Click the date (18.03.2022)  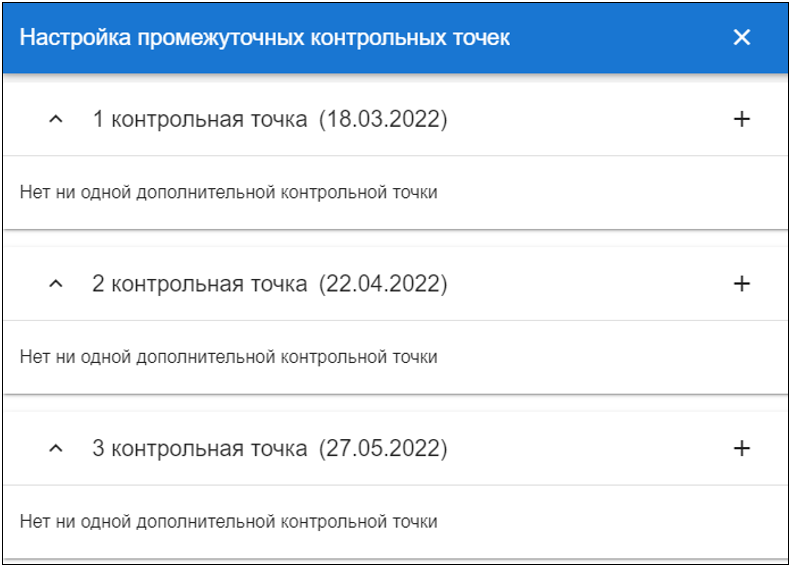point(383,120)
